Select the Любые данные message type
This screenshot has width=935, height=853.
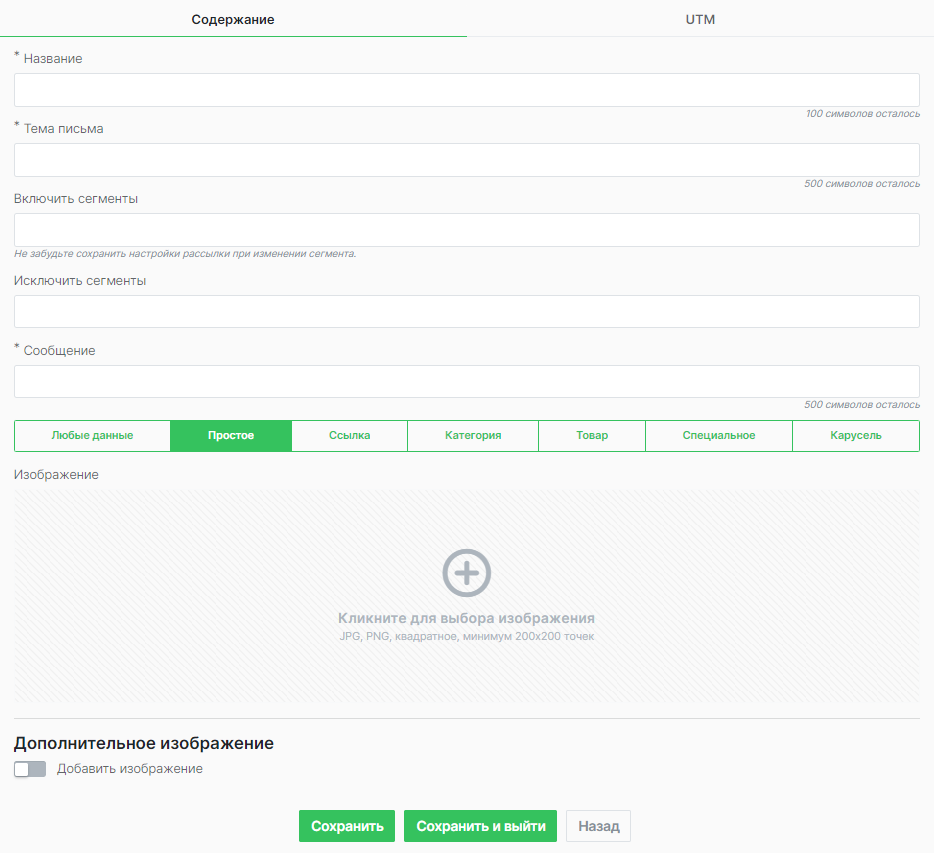pyautogui.click(x=92, y=436)
